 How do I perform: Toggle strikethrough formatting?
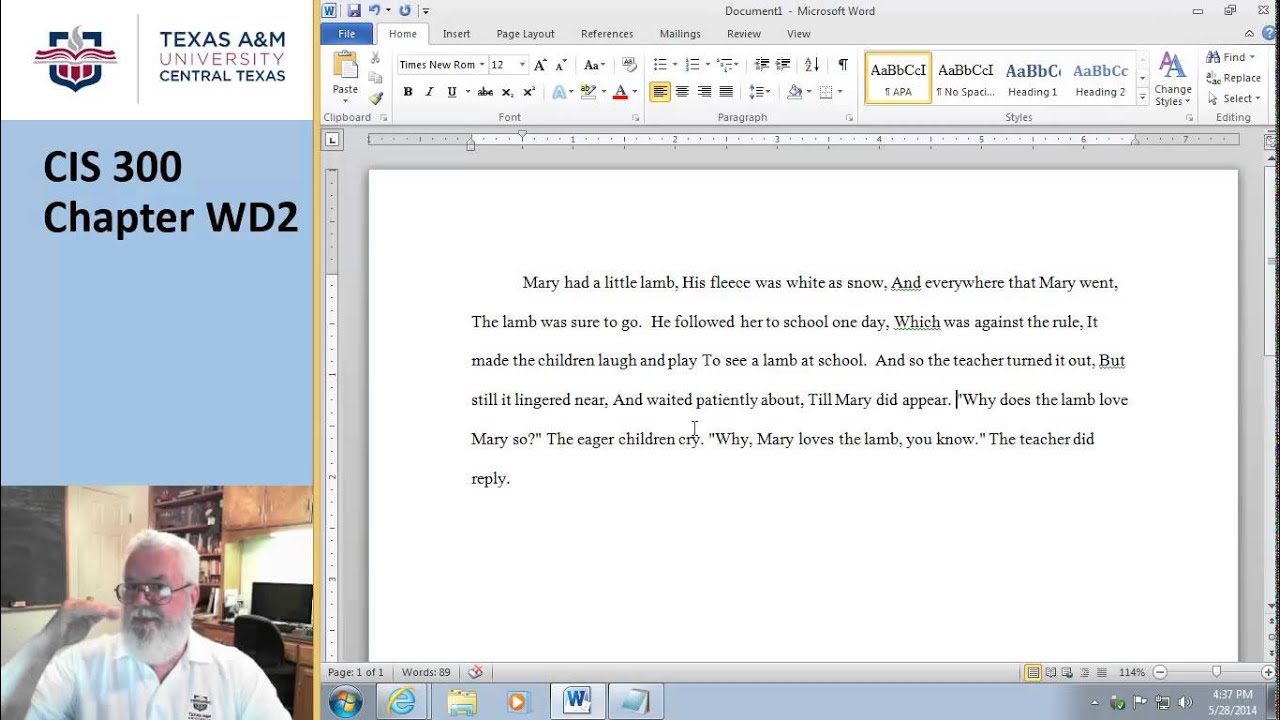485,92
